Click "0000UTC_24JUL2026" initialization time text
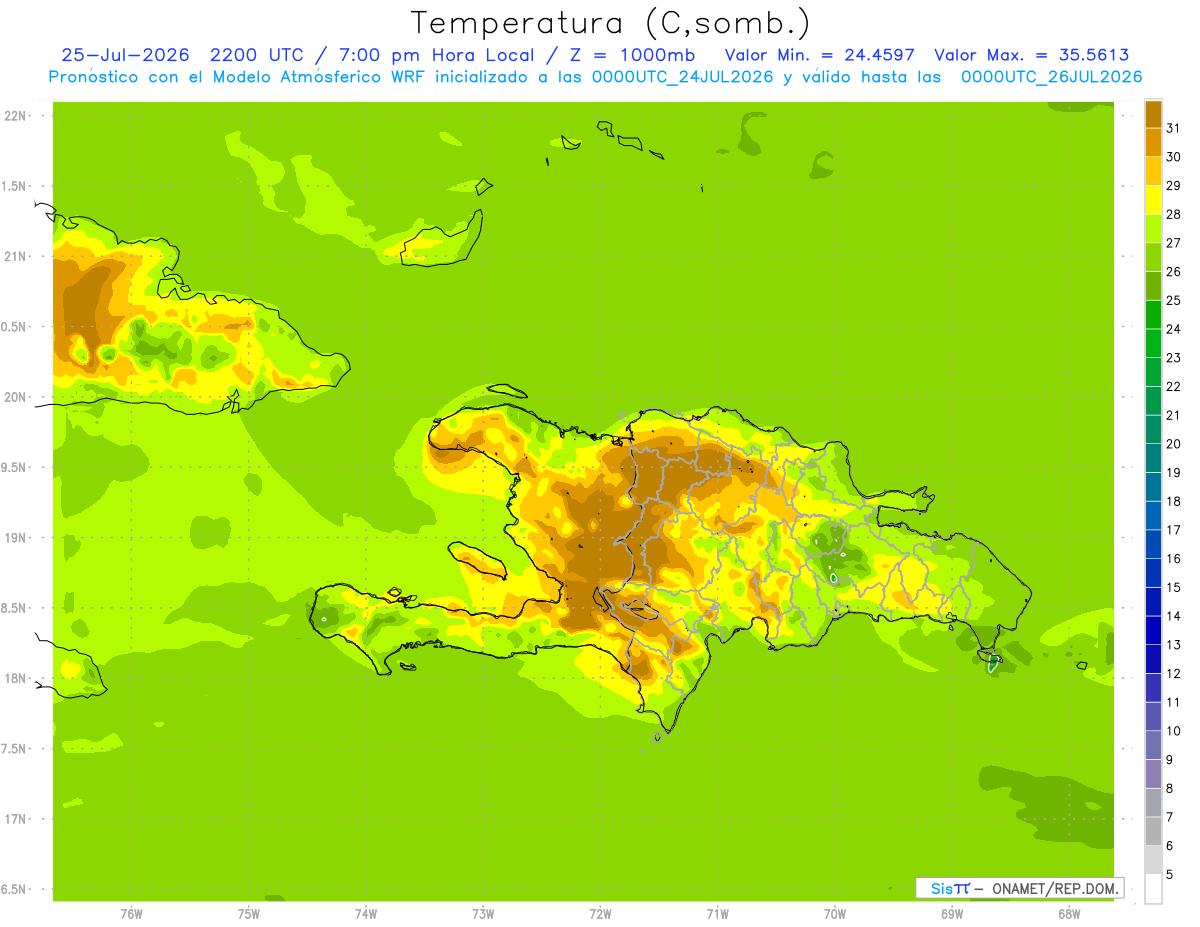The width and height of the screenshot is (1200, 927). coord(683,77)
